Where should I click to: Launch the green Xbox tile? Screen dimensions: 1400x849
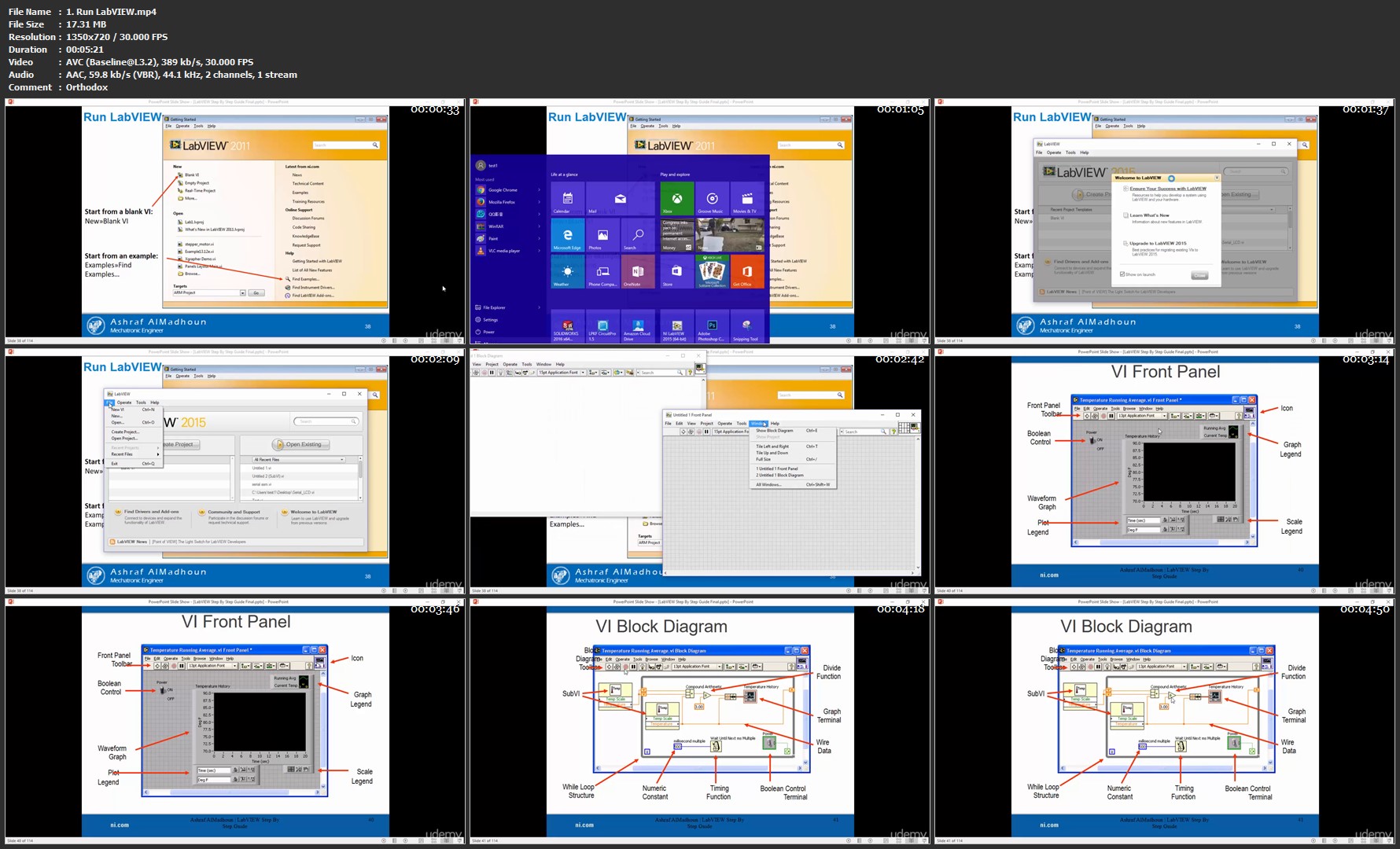[x=676, y=198]
